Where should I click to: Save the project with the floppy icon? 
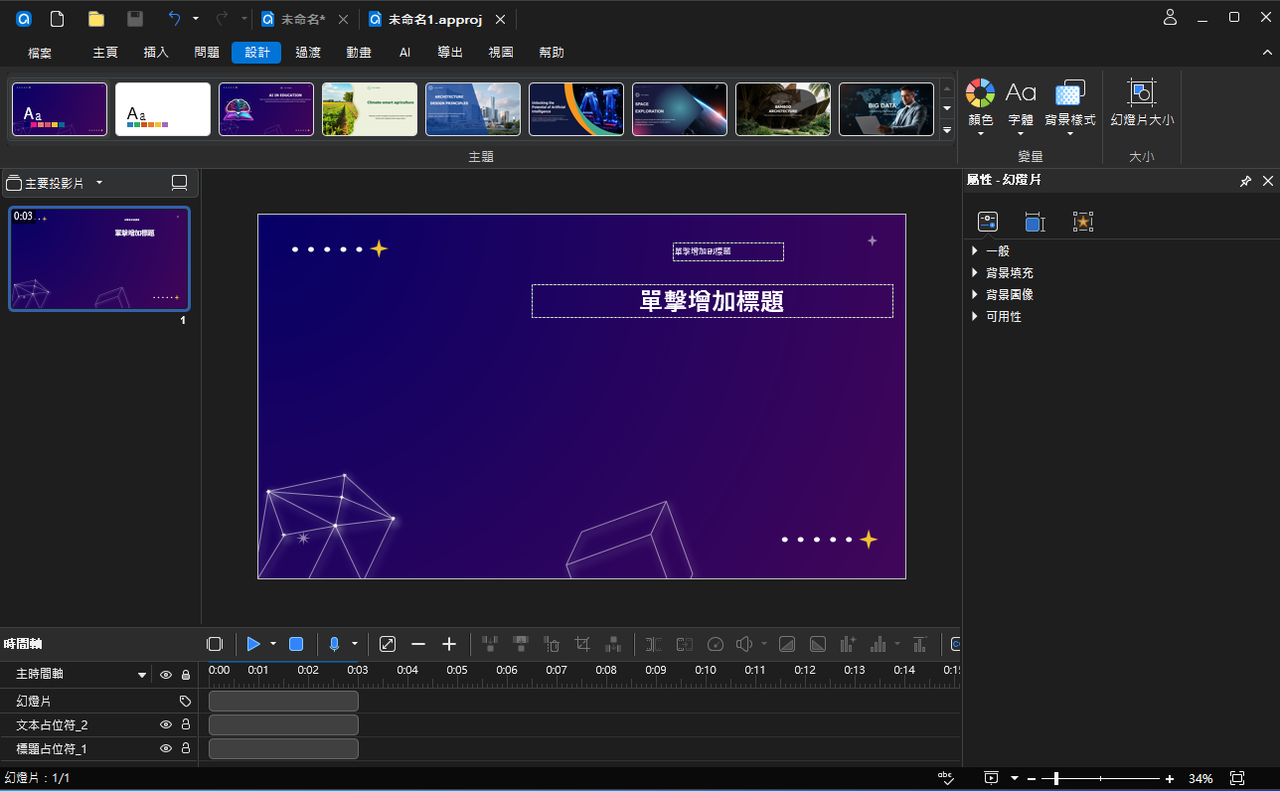135,19
